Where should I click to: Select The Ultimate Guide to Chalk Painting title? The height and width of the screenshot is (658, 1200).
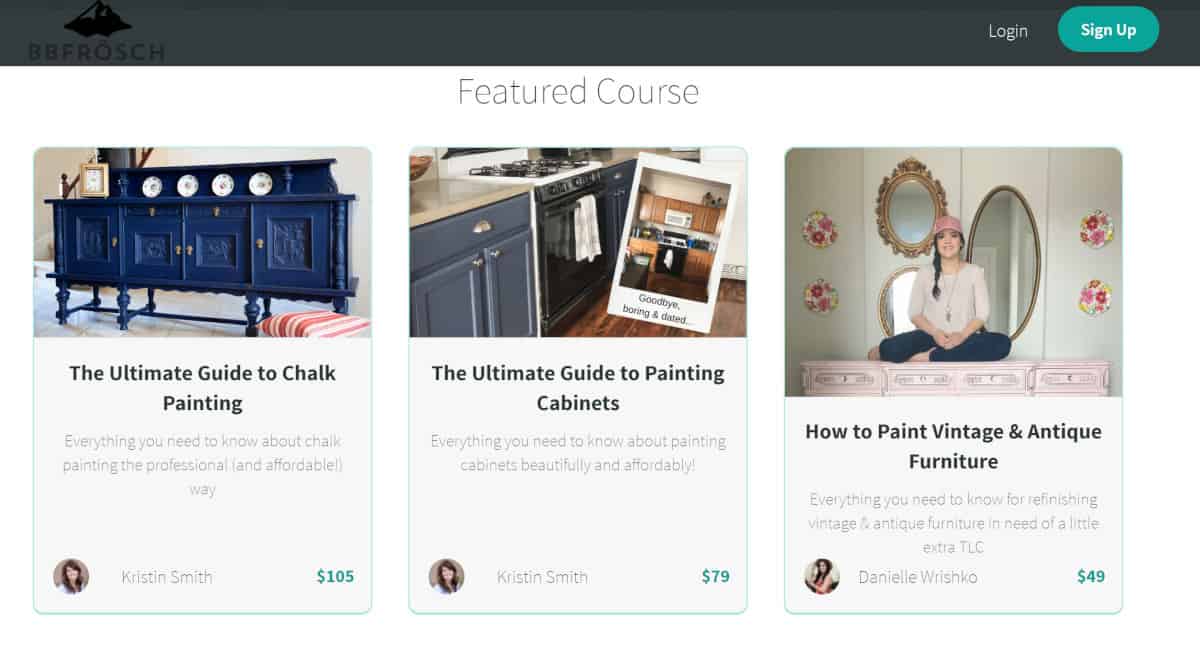tap(203, 388)
